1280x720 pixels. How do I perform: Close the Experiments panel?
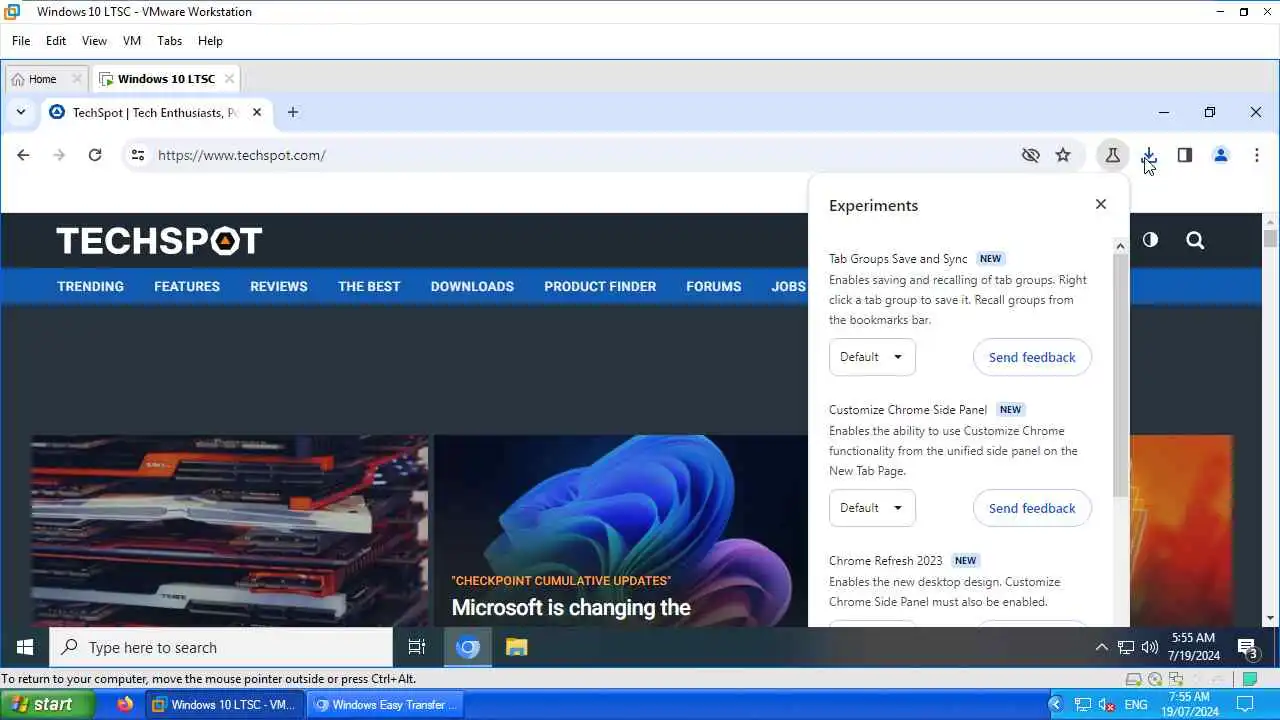1101,204
